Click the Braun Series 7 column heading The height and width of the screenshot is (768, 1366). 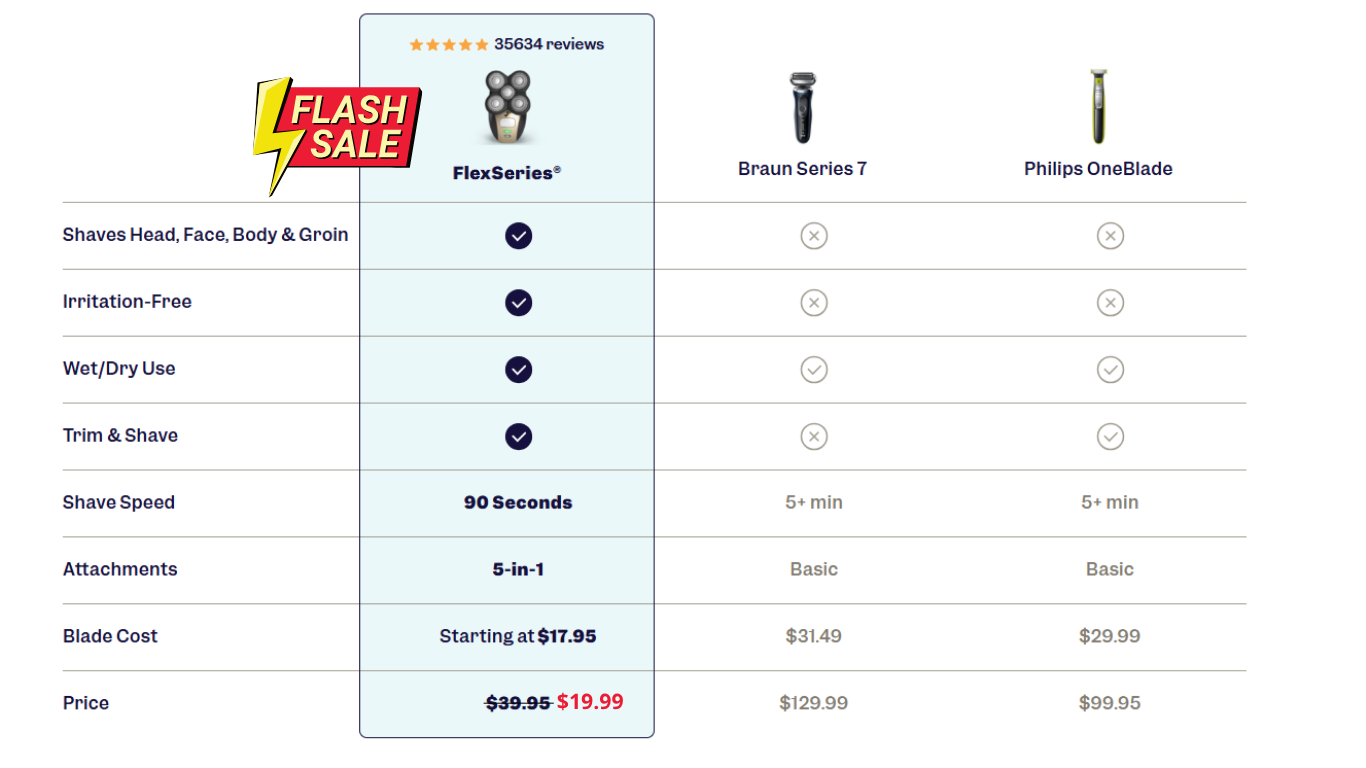coord(802,169)
